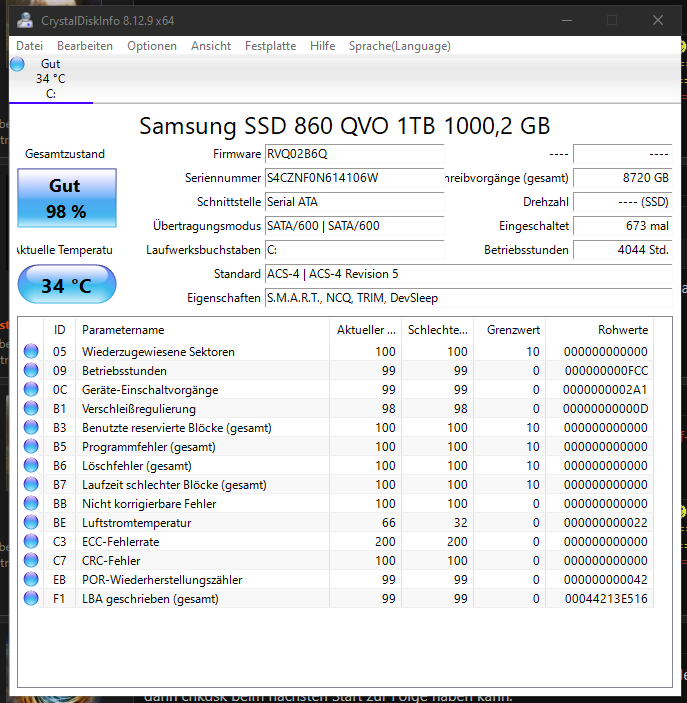This screenshot has width=687, height=703.
Task: Click the Firmware field RVQ02B6Q
Action: tap(354, 154)
